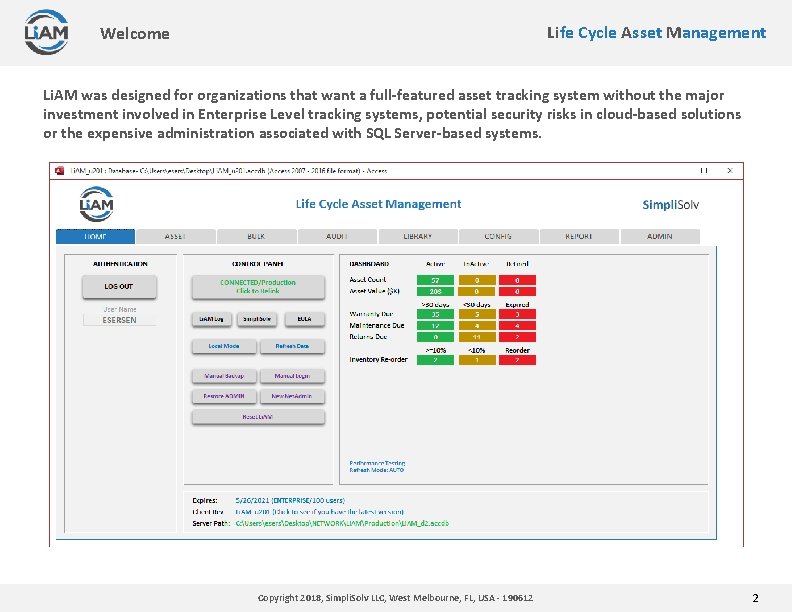Click 'Life Cycle Asset Management' app title

click(378, 204)
